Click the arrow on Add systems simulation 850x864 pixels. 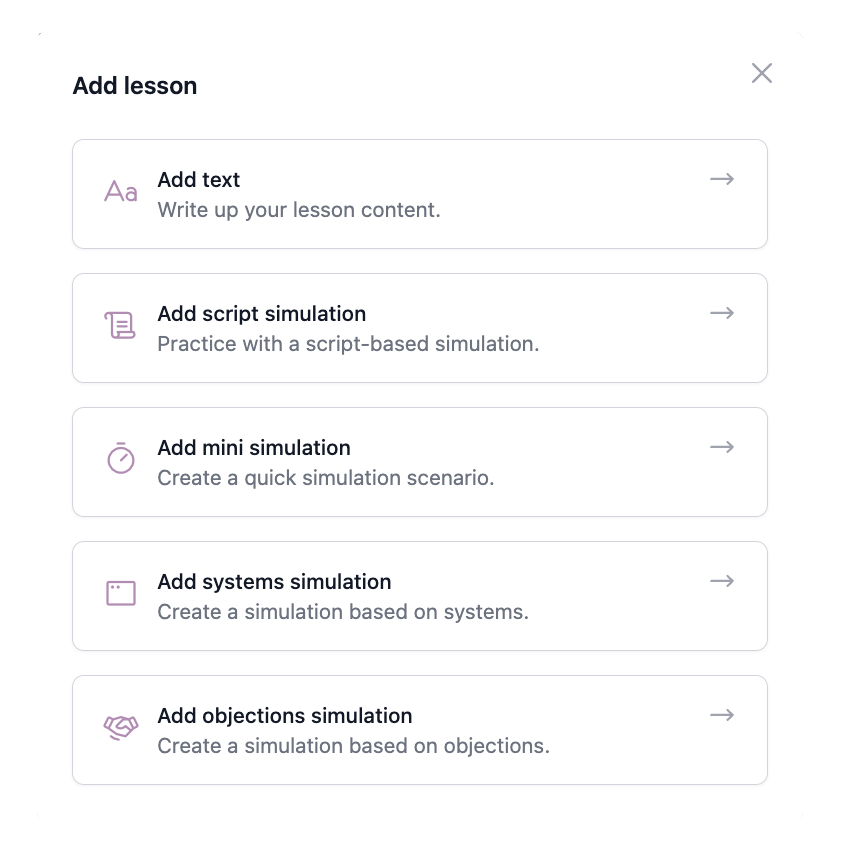coord(722,582)
